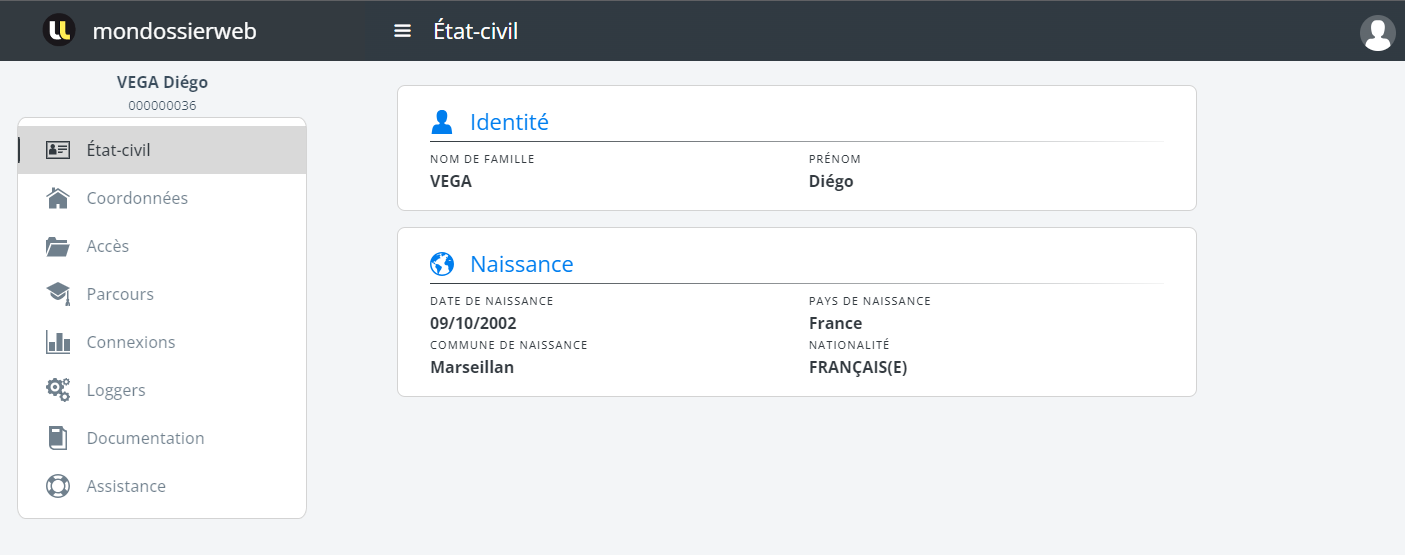Toggle the hamburger navigation menu

pos(403,31)
